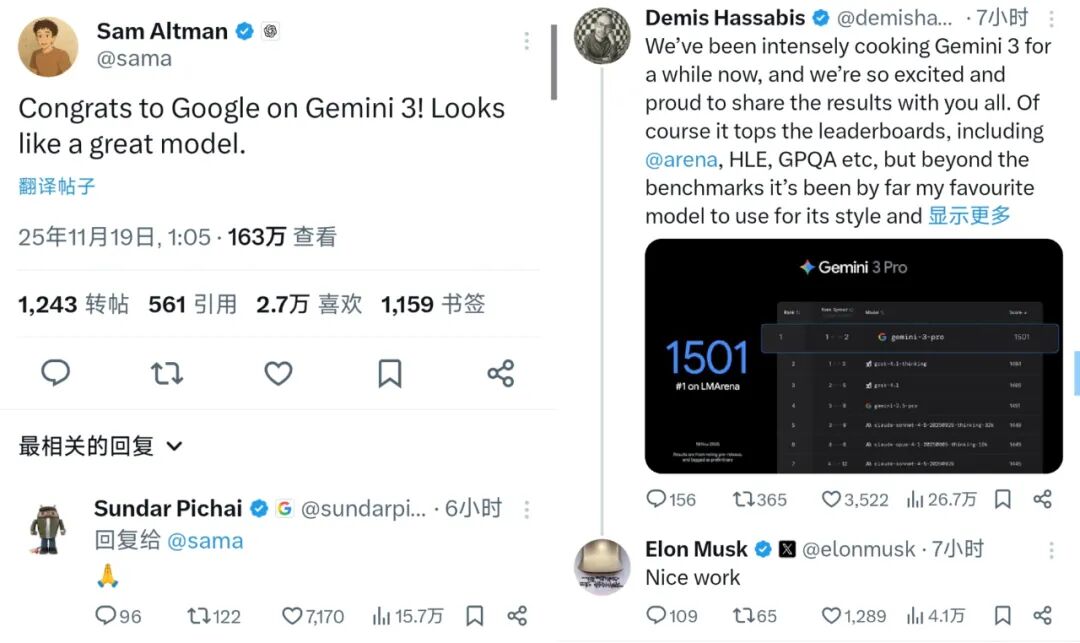
Task: Bookmark Sam Altman's post
Action: [x=390, y=373]
